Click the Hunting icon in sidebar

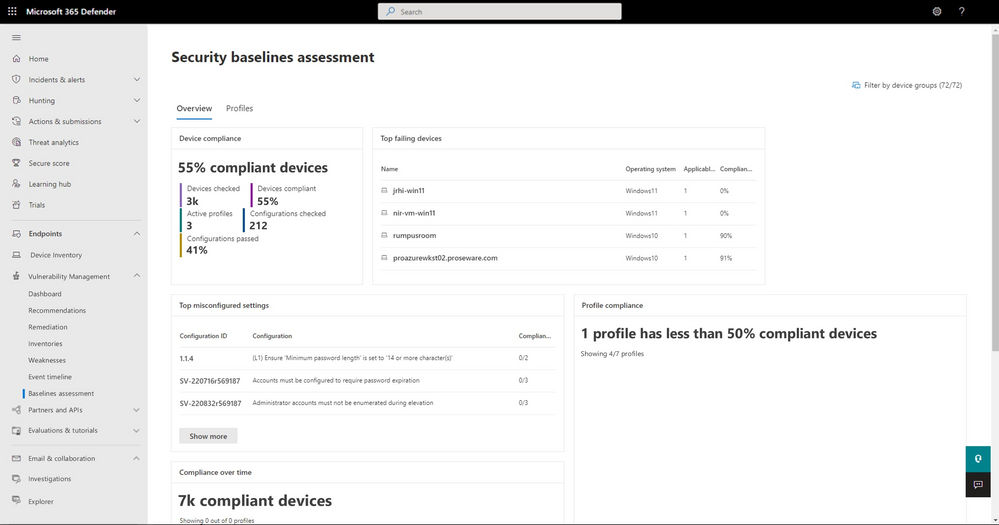(x=17, y=101)
